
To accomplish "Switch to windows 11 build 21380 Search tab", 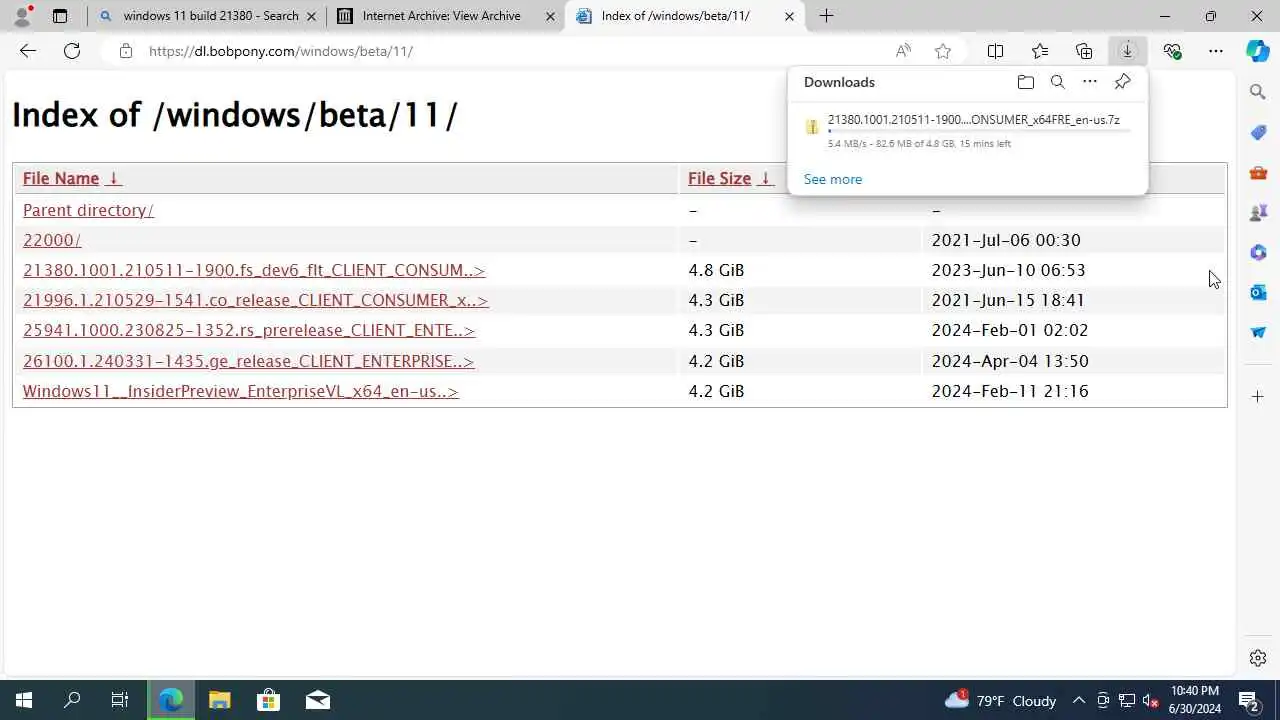I will point(207,16).
